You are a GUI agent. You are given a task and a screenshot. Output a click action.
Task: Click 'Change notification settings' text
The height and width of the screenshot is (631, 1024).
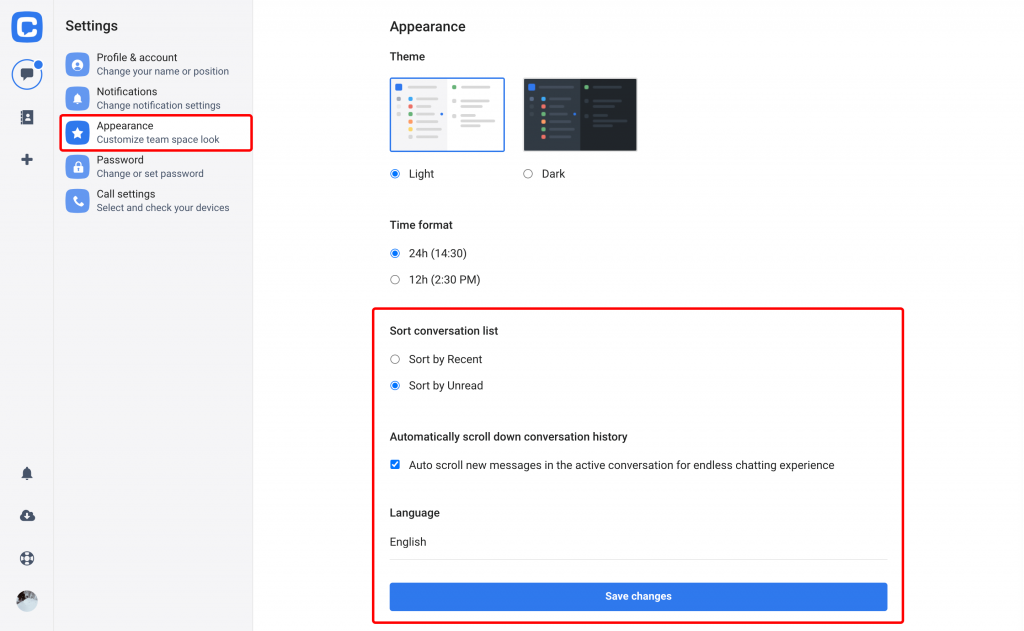click(159, 105)
